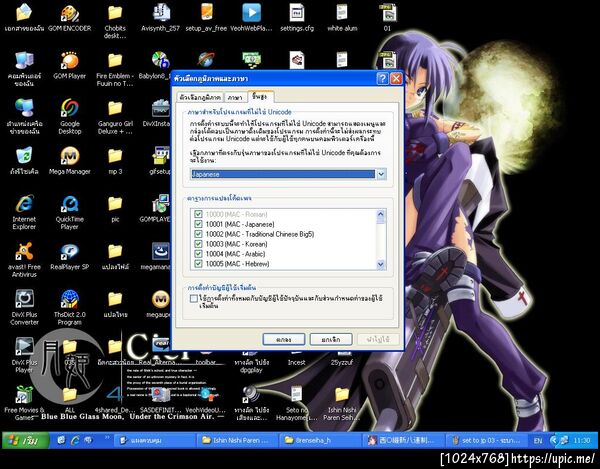Open the Windows Start button
The width and height of the screenshot is (600, 469).
pyautogui.click(x=26, y=440)
